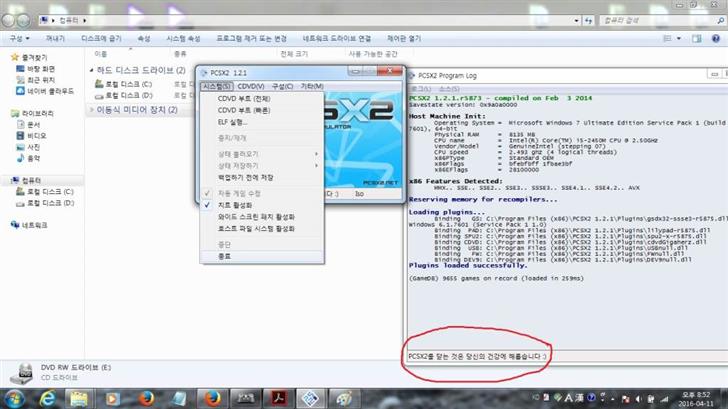Expand the 상태 저장하기 submenu

pos(262,165)
